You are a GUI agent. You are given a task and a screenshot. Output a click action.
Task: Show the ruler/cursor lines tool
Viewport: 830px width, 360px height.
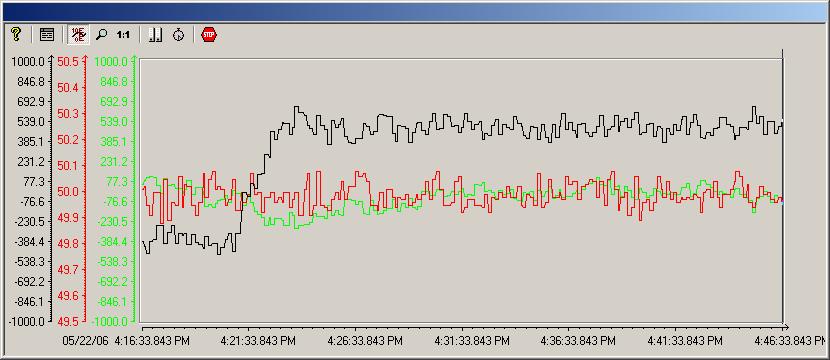(x=155, y=35)
